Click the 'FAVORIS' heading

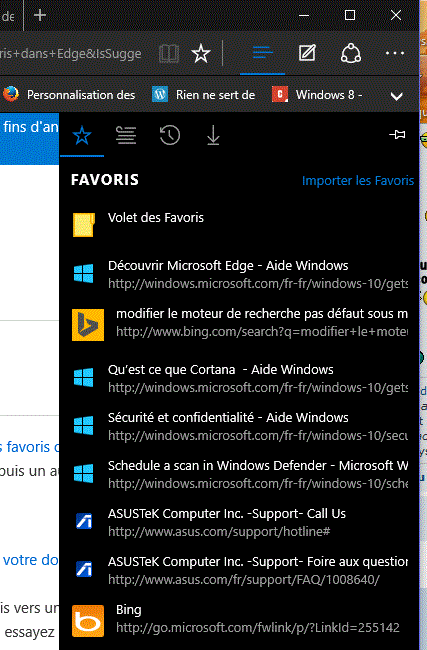(x=105, y=180)
